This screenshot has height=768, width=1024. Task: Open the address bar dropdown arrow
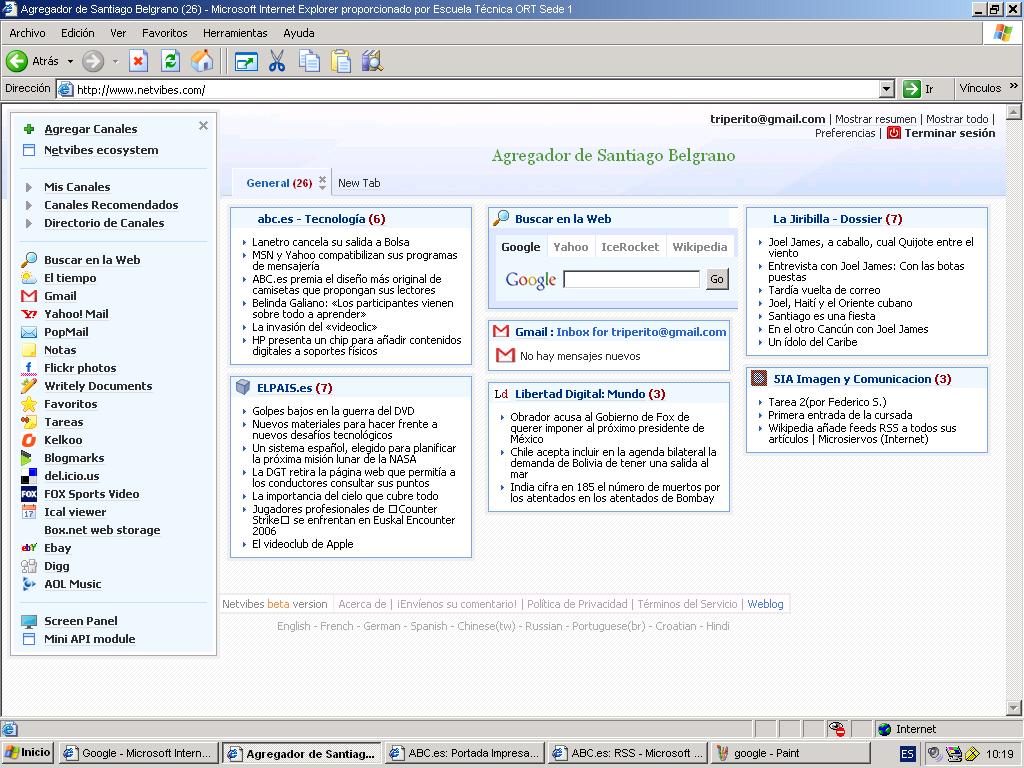coord(886,89)
